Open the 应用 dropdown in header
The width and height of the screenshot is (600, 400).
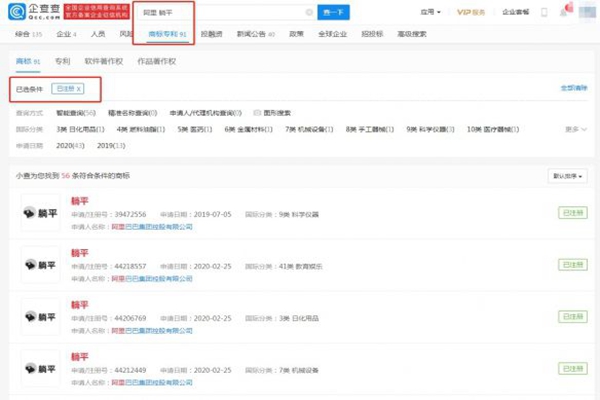(431, 12)
